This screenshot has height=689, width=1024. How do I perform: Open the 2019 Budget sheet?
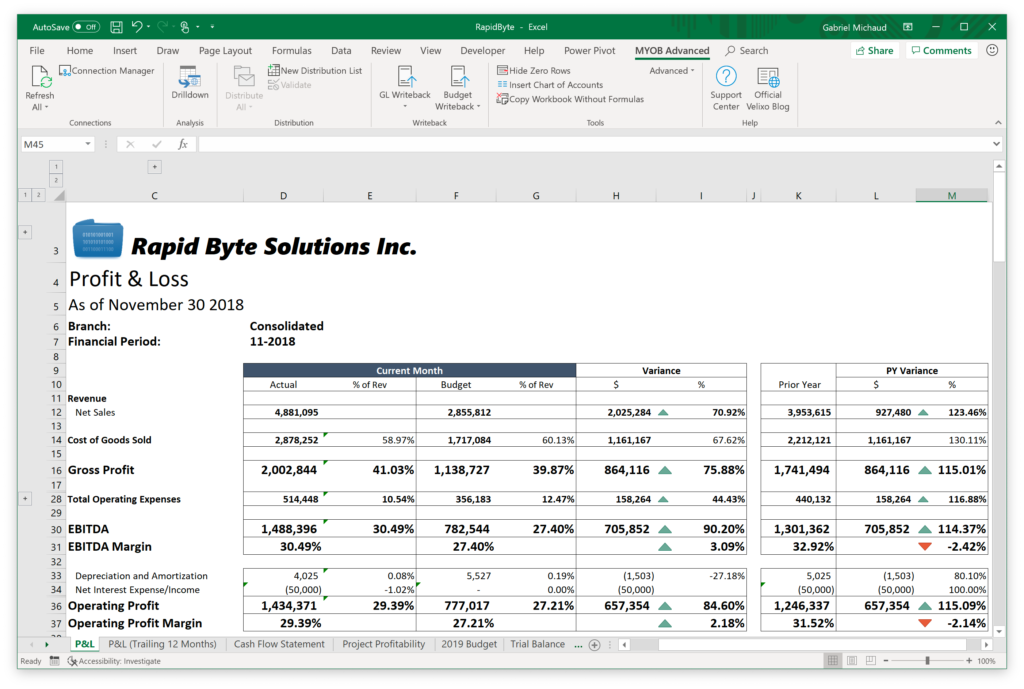(x=468, y=644)
